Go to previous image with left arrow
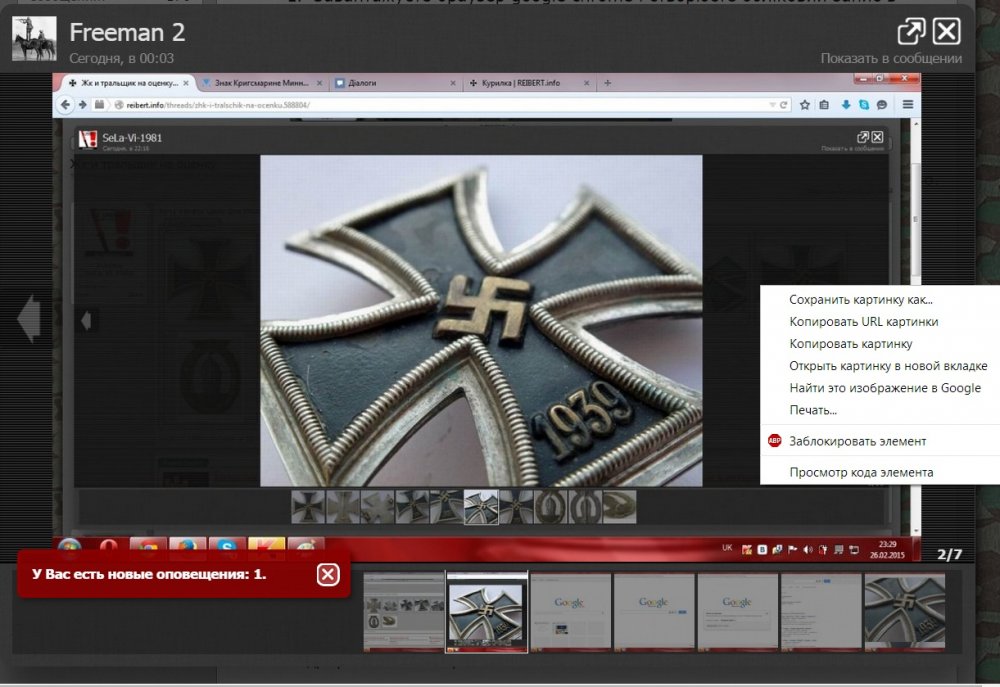 point(28,318)
